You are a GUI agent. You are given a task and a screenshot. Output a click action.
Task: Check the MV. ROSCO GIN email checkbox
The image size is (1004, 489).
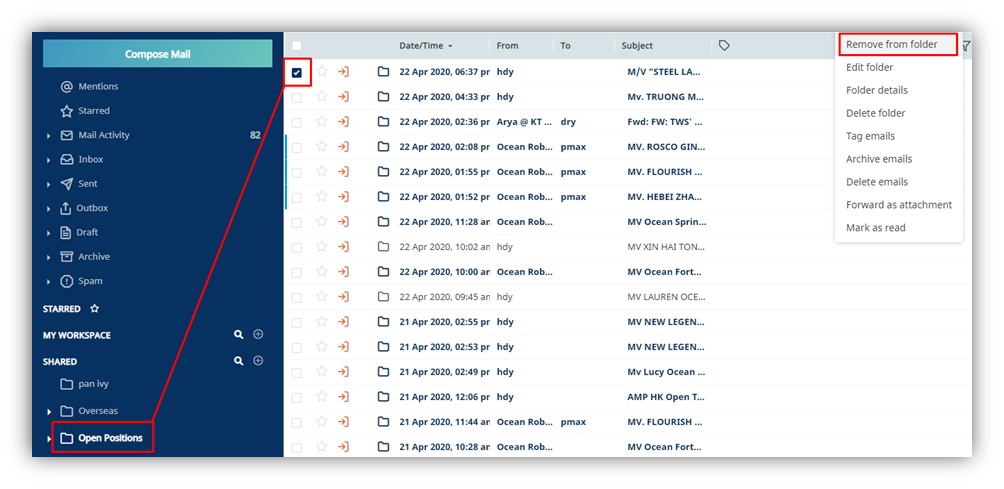pyautogui.click(x=296, y=147)
